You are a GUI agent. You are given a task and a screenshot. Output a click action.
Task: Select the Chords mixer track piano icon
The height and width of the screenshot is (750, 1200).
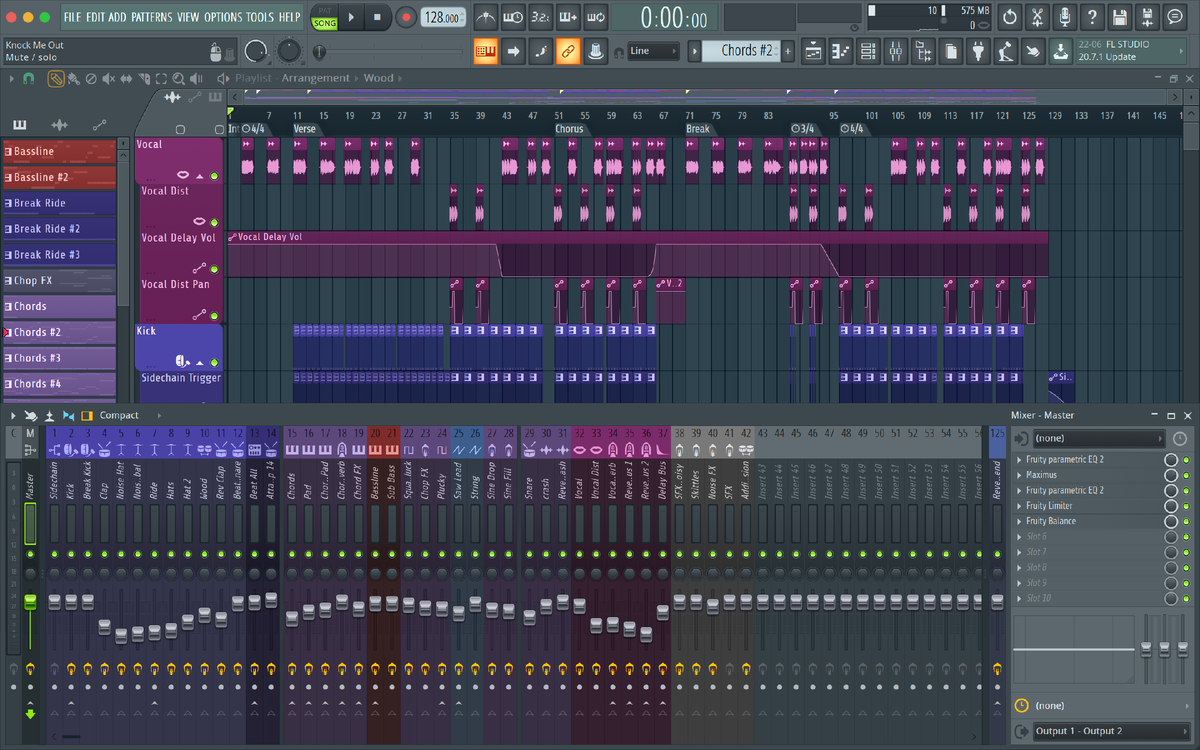click(x=291, y=450)
